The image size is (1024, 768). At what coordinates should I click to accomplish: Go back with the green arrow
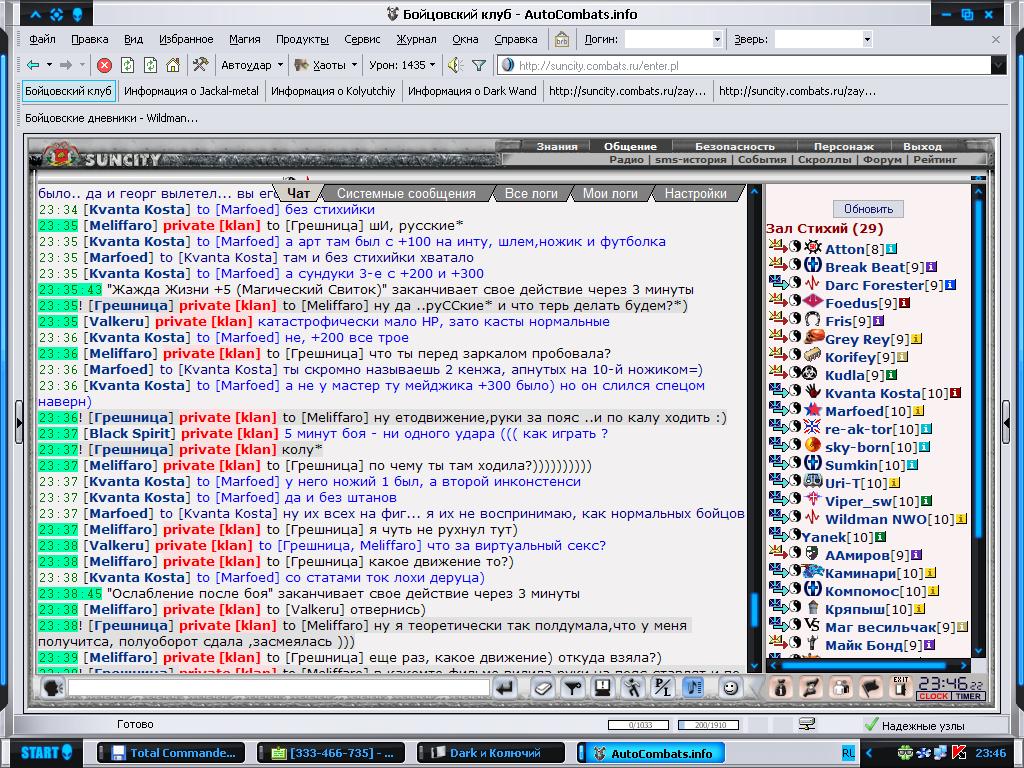click(x=33, y=65)
